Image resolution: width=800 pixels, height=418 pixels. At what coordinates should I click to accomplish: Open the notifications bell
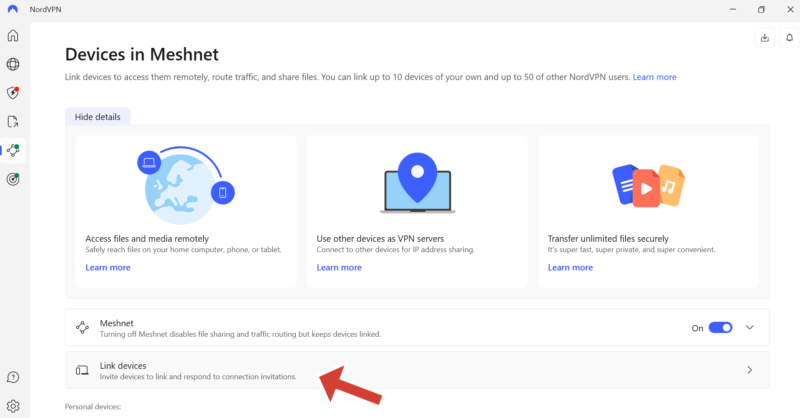coord(789,38)
